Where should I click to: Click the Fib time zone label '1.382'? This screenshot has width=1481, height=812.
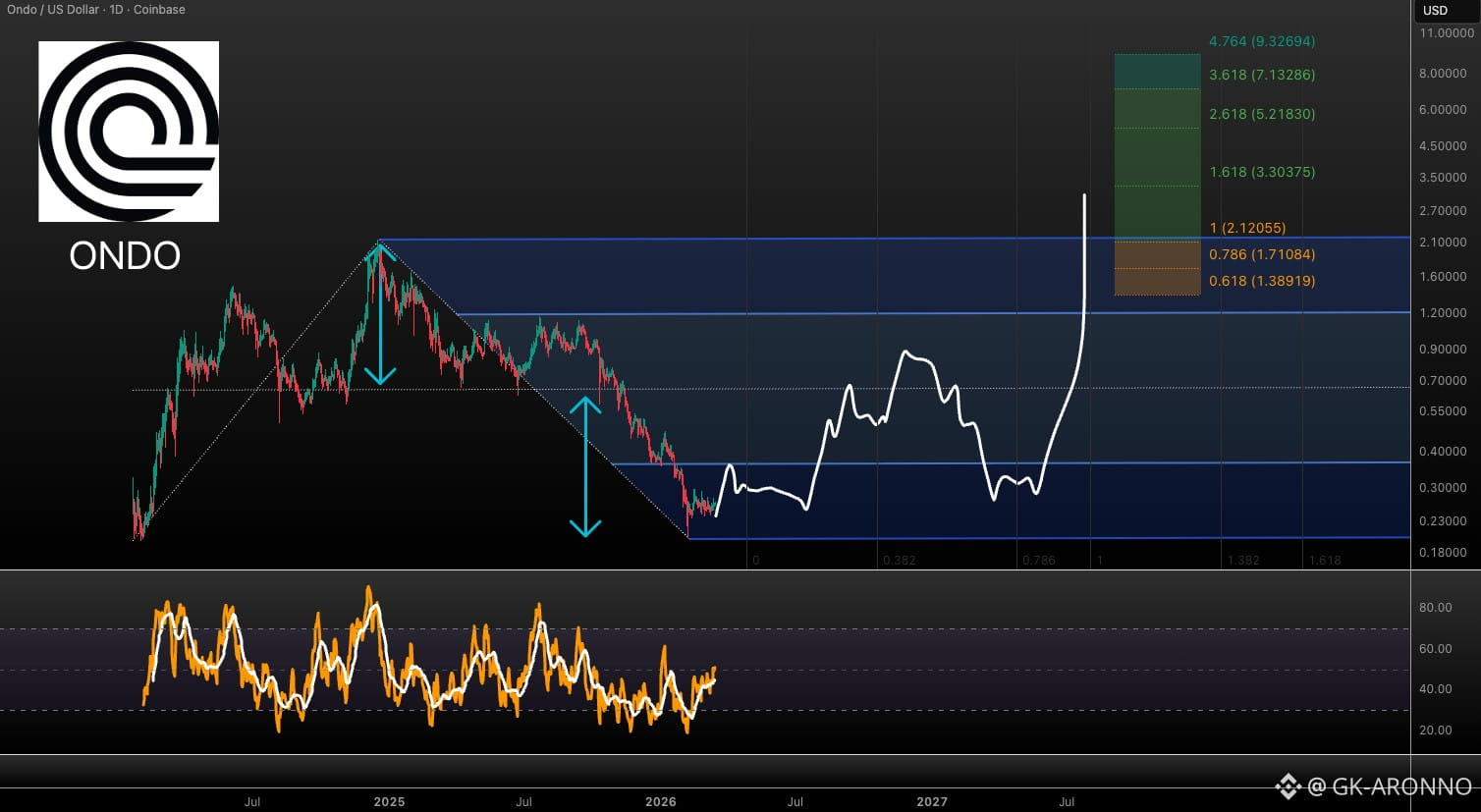click(1243, 561)
